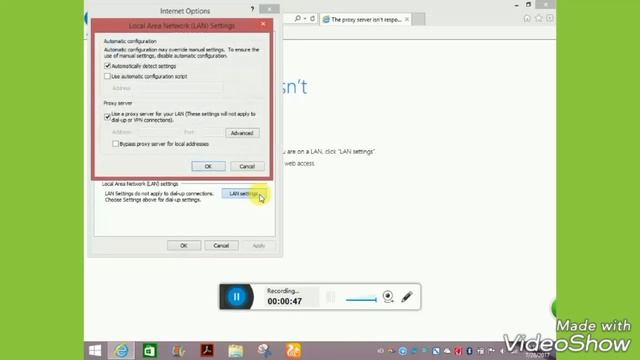Open UC Browser from taskbar
640x360 pixels.
(293, 351)
